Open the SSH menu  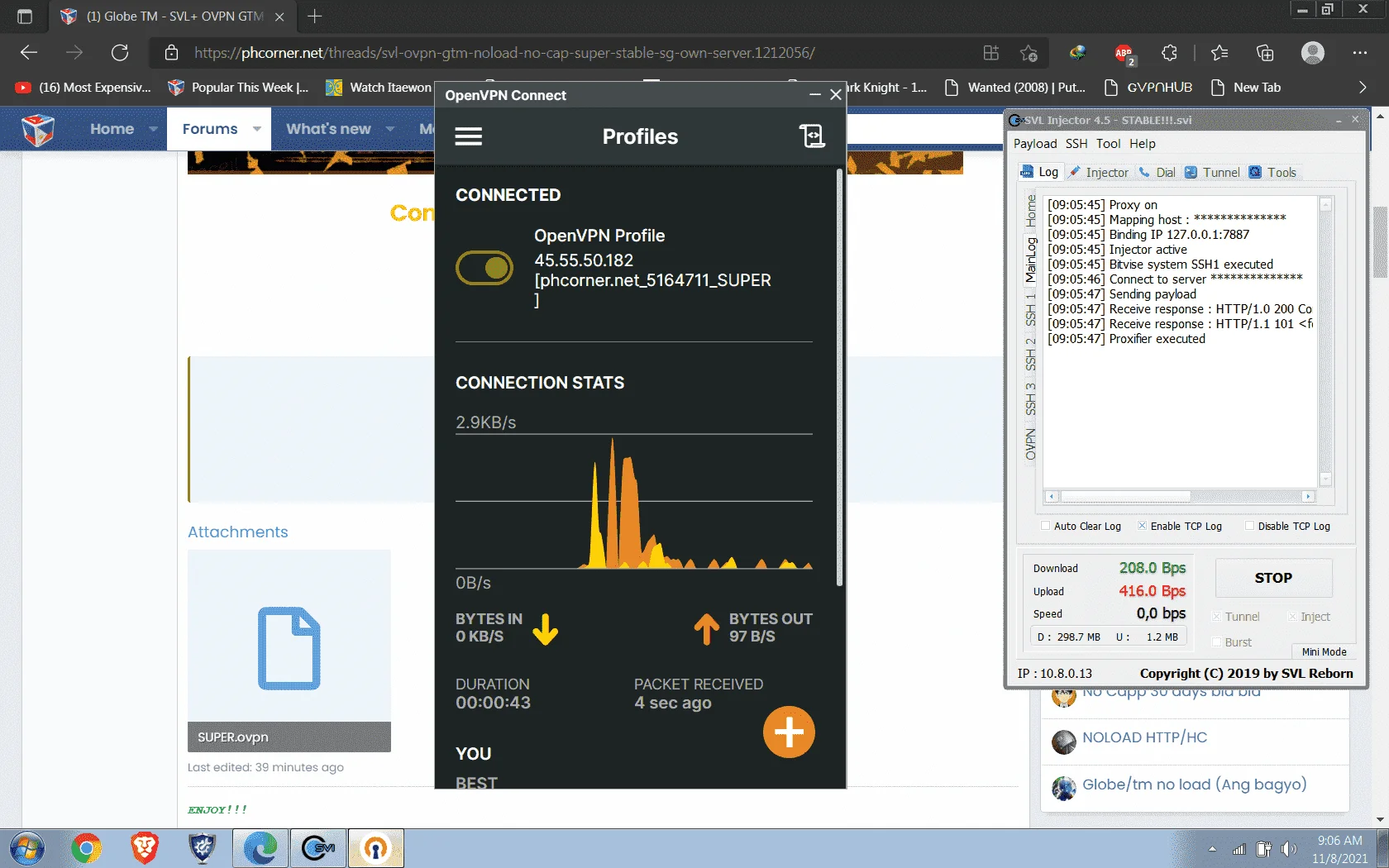click(x=1076, y=144)
